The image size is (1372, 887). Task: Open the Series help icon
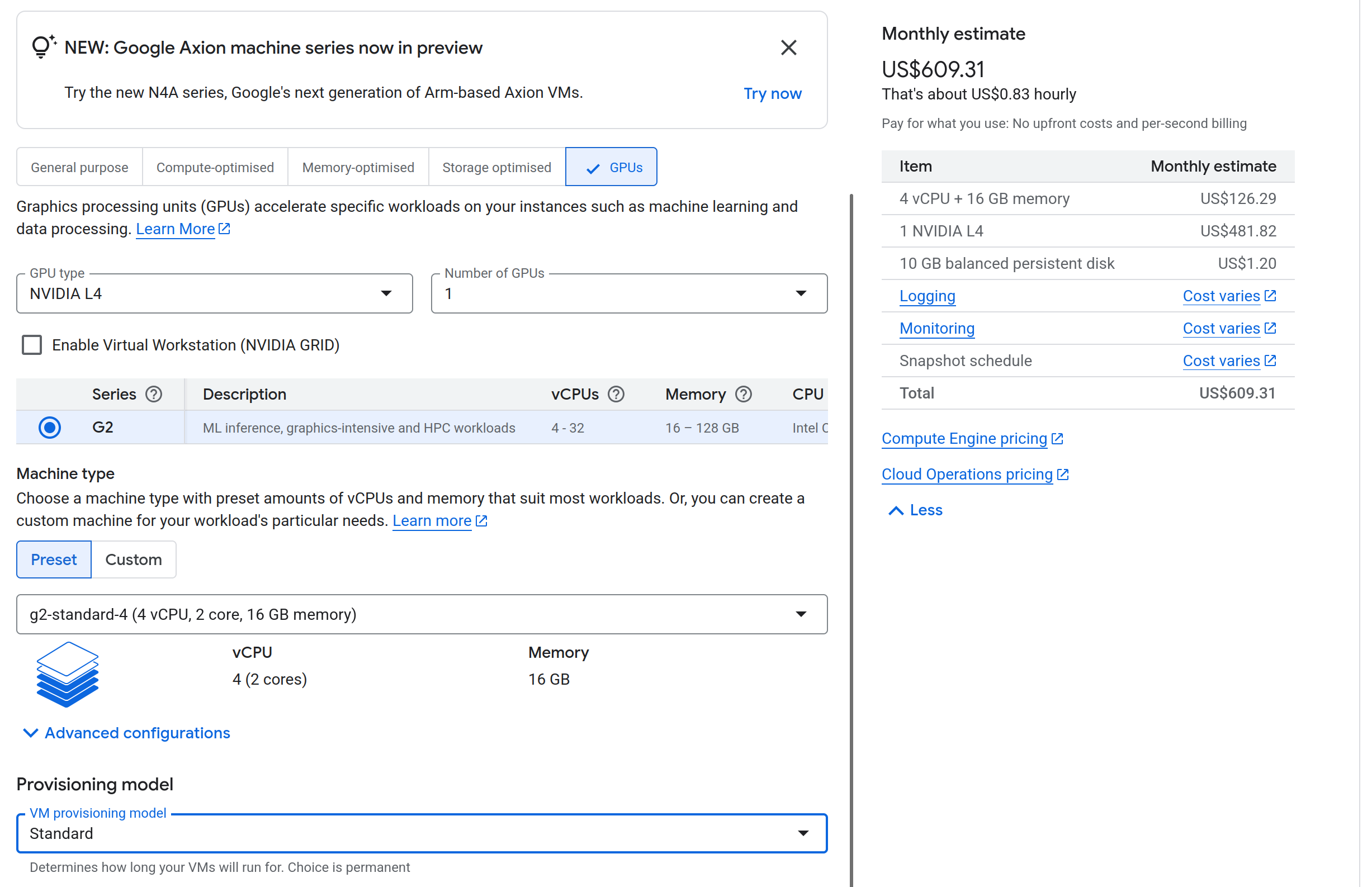tap(154, 394)
